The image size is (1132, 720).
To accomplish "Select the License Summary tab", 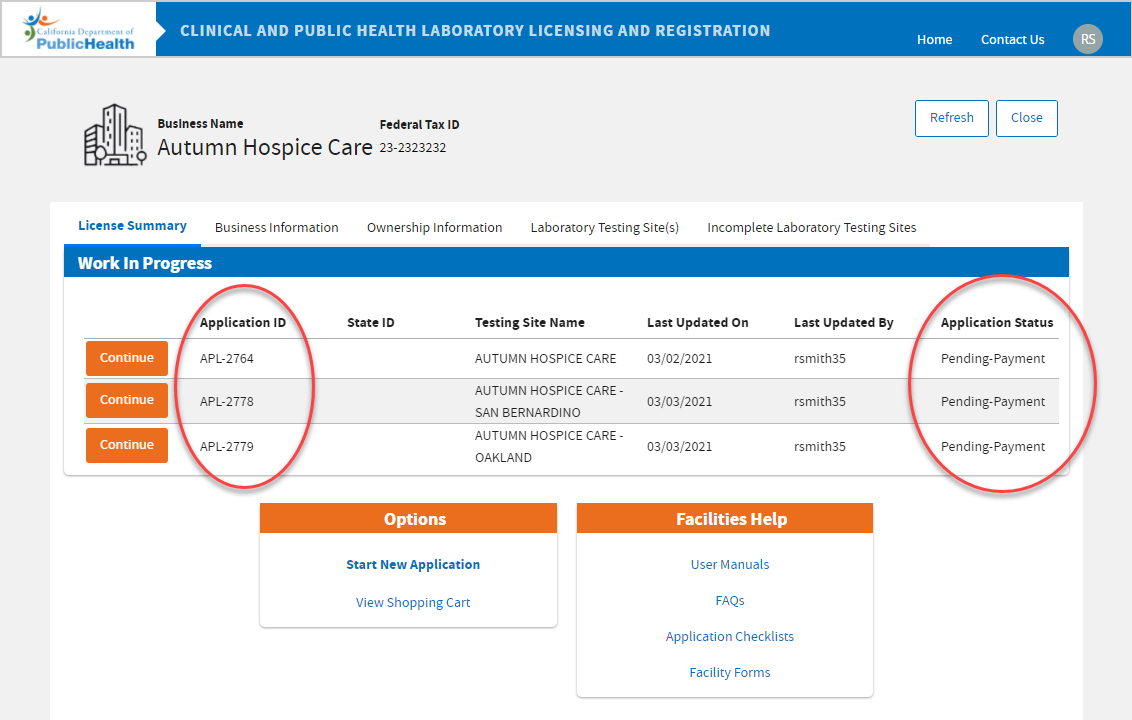I will (132, 226).
